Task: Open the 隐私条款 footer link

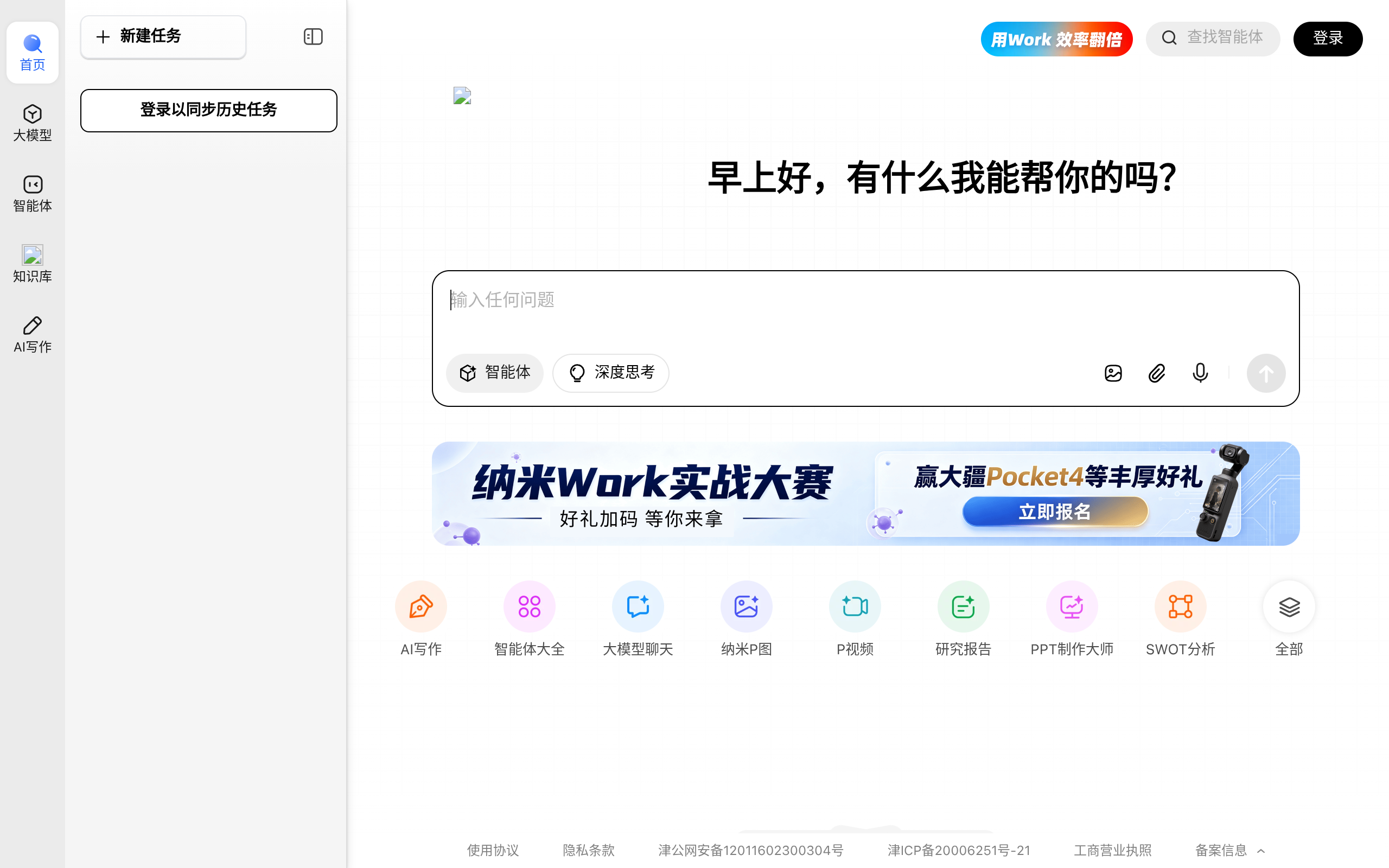Action: point(588,850)
